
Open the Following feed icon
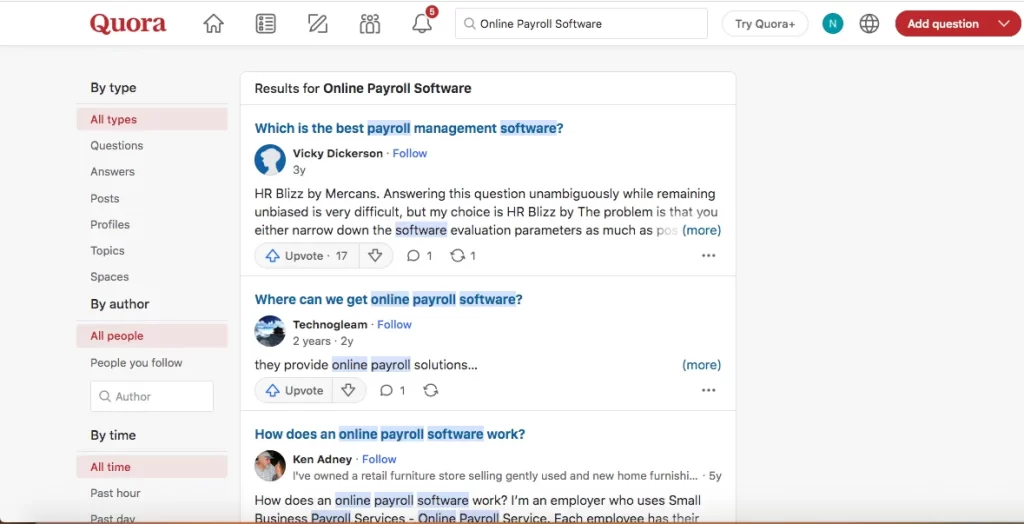coord(265,24)
